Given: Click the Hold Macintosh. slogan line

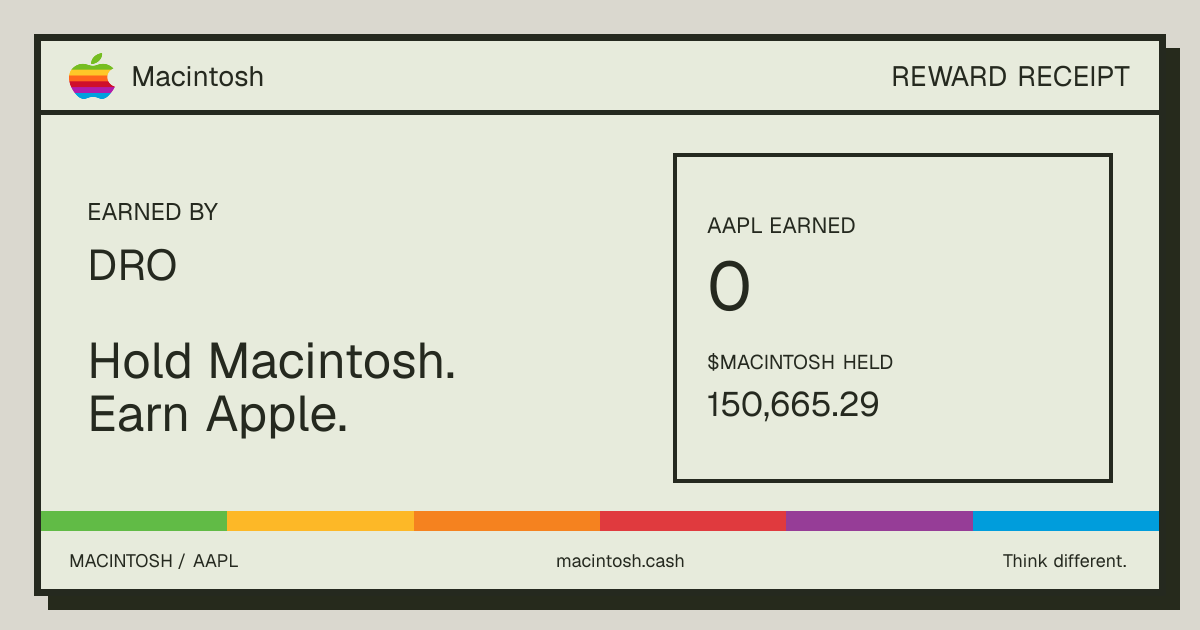Looking at the screenshot, I should pos(272,361).
